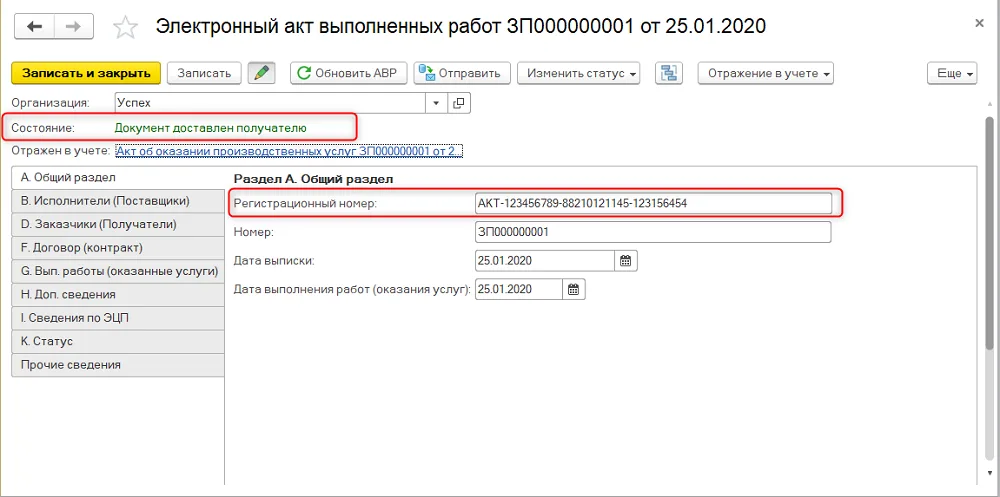Open document structure icon next to Изменить статус
This screenshot has height=497, width=1000.
[669, 73]
